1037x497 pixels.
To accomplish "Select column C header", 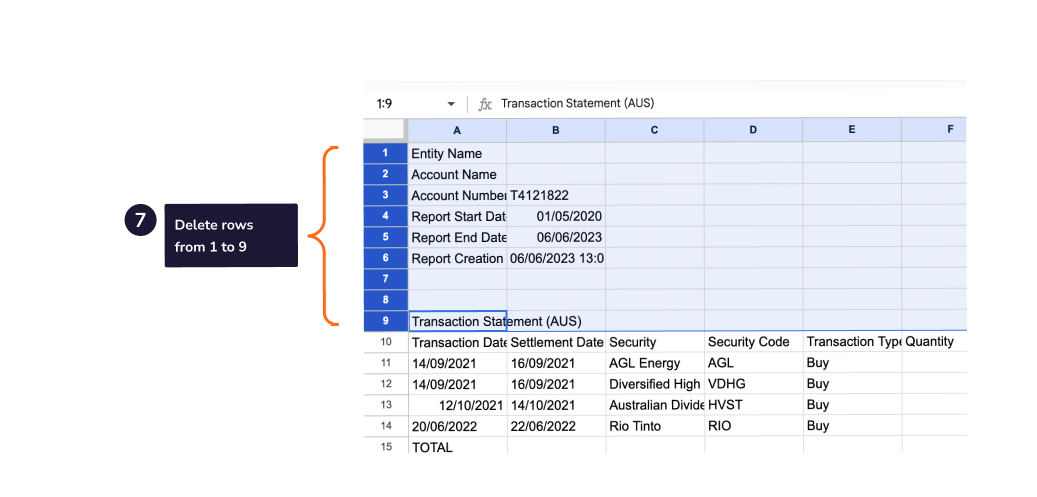I will pyautogui.click(x=654, y=130).
